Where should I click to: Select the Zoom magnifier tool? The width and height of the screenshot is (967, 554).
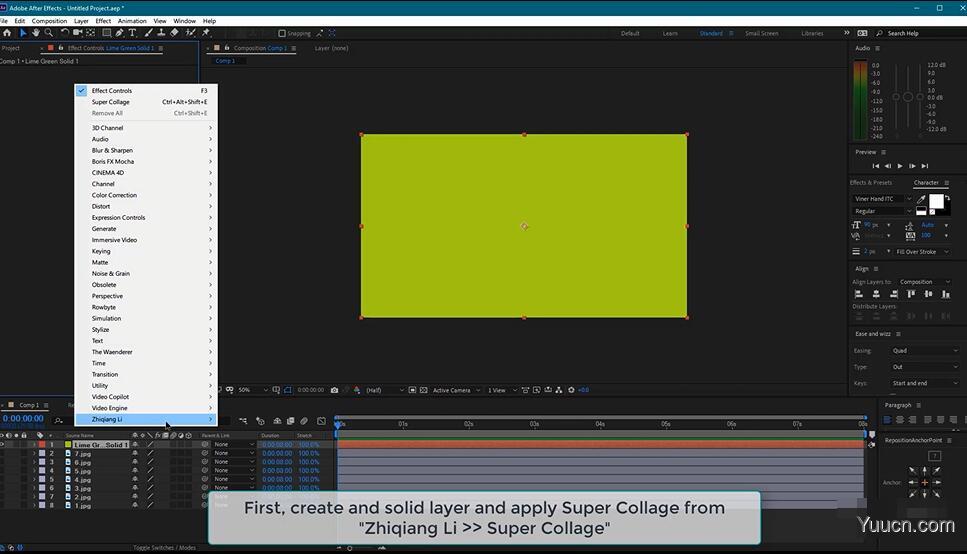pyautogui.click(x=48, y=33)
